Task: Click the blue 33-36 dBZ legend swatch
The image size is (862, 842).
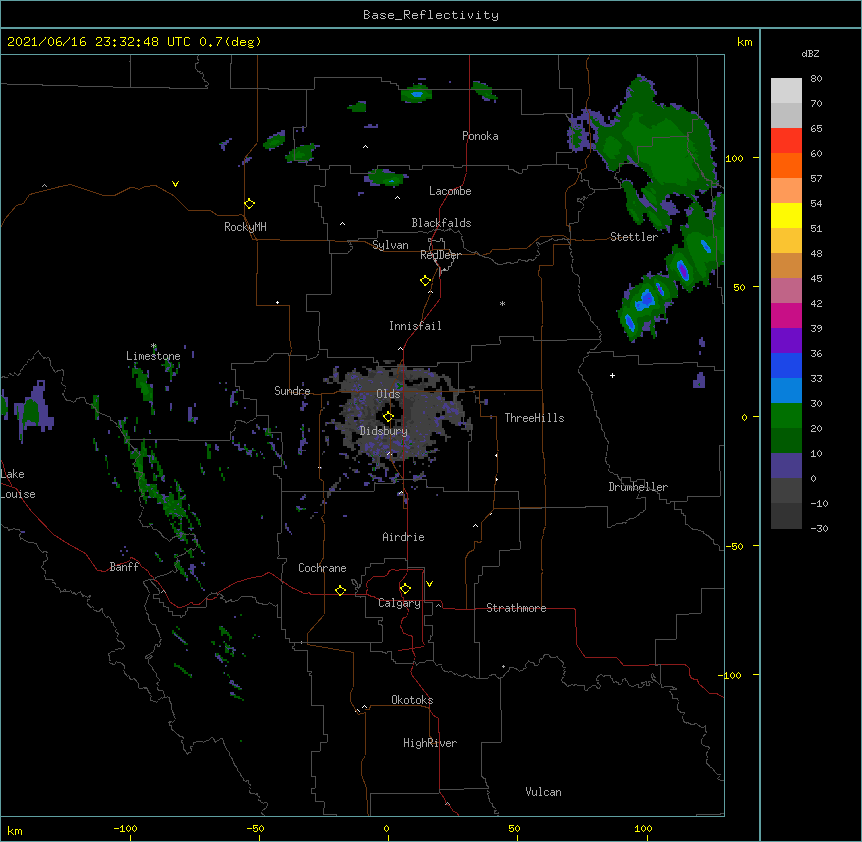Action: 786,365
